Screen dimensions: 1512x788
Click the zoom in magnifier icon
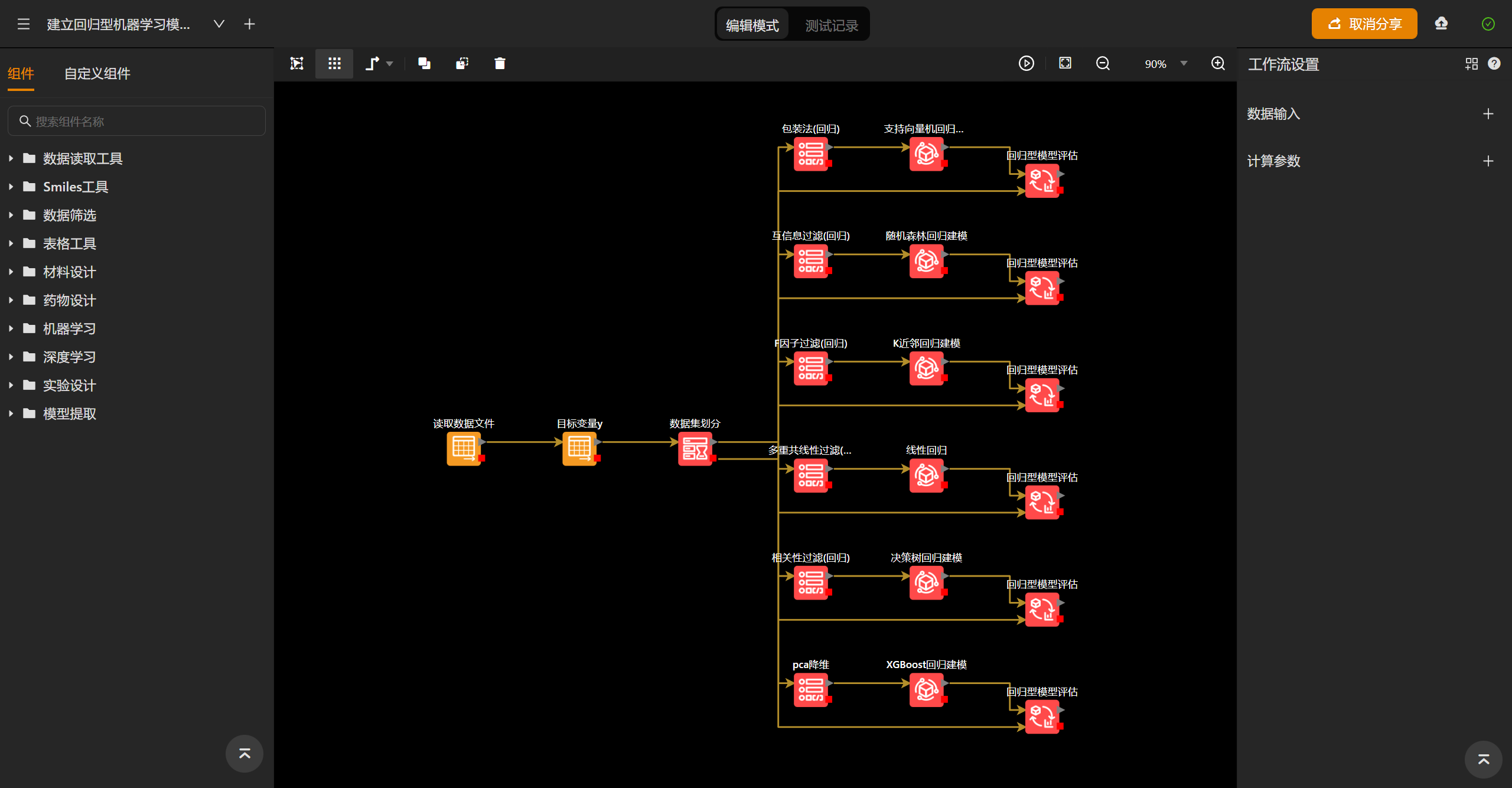(1218, 63)
